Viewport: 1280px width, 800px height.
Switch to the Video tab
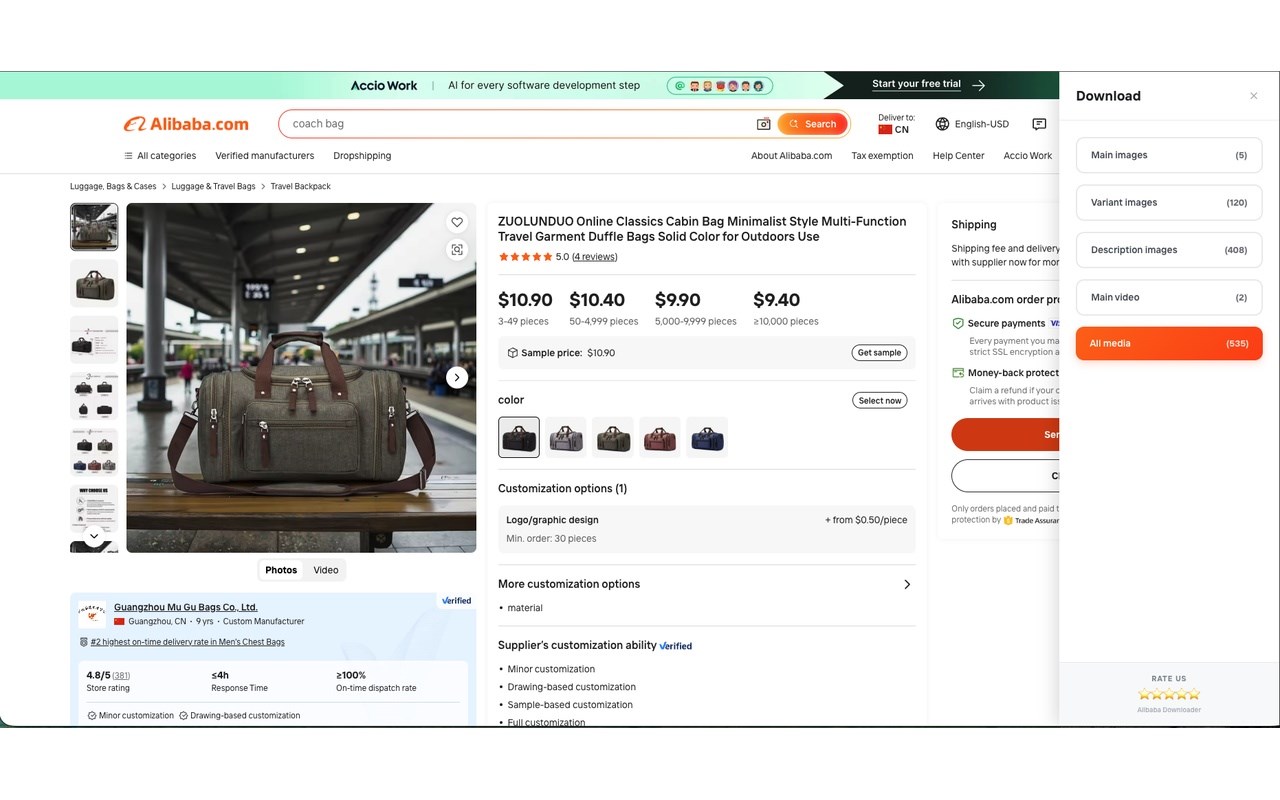click(326, 570)
